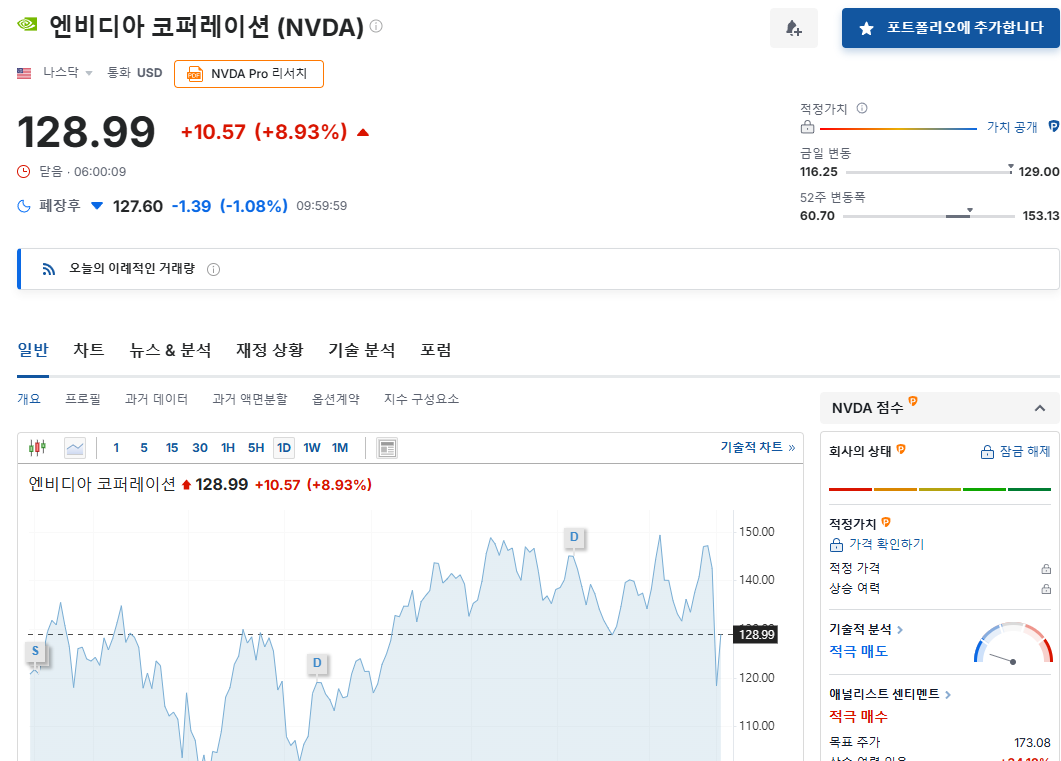Image resolution: width=1061 pixels, height=761 pixels.
Task: Click the 포트폴리오에 추가합니다 button
Action: [949, 28]
